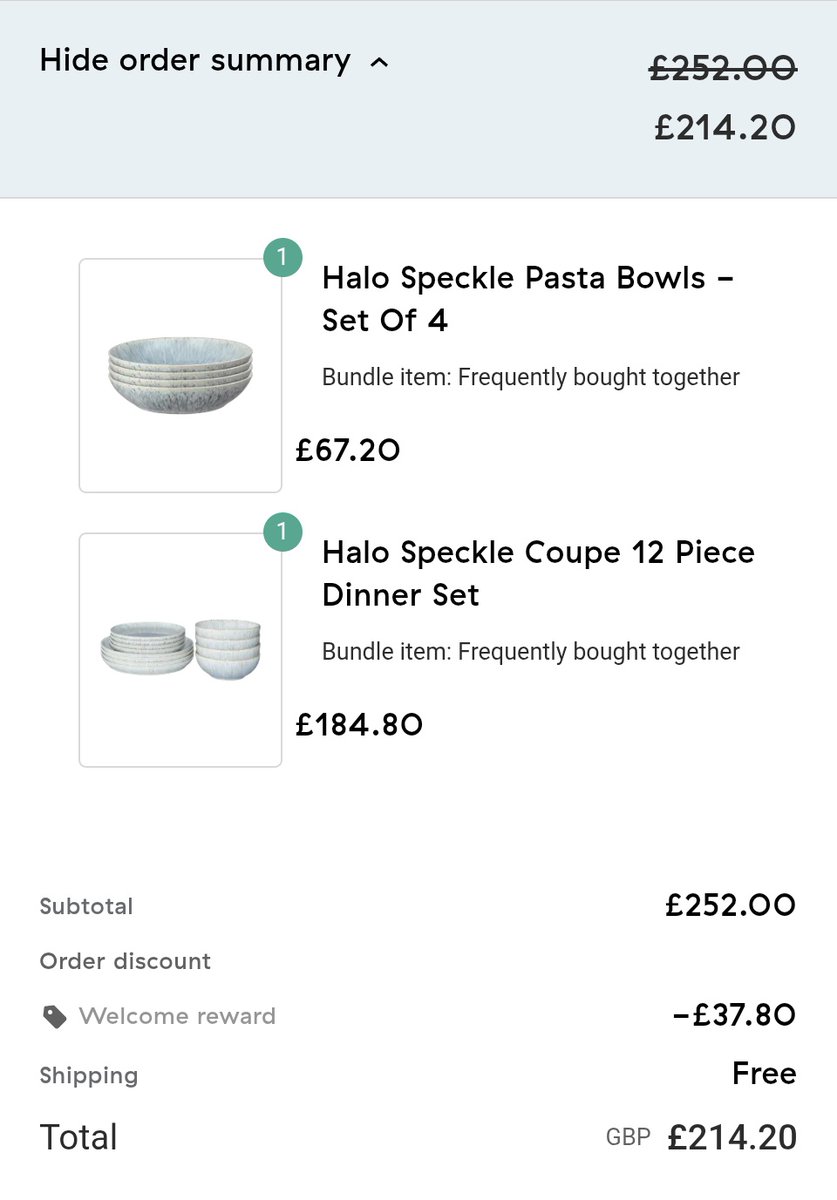Click the chevron next to Hide order summary

[x=378, y=62]
